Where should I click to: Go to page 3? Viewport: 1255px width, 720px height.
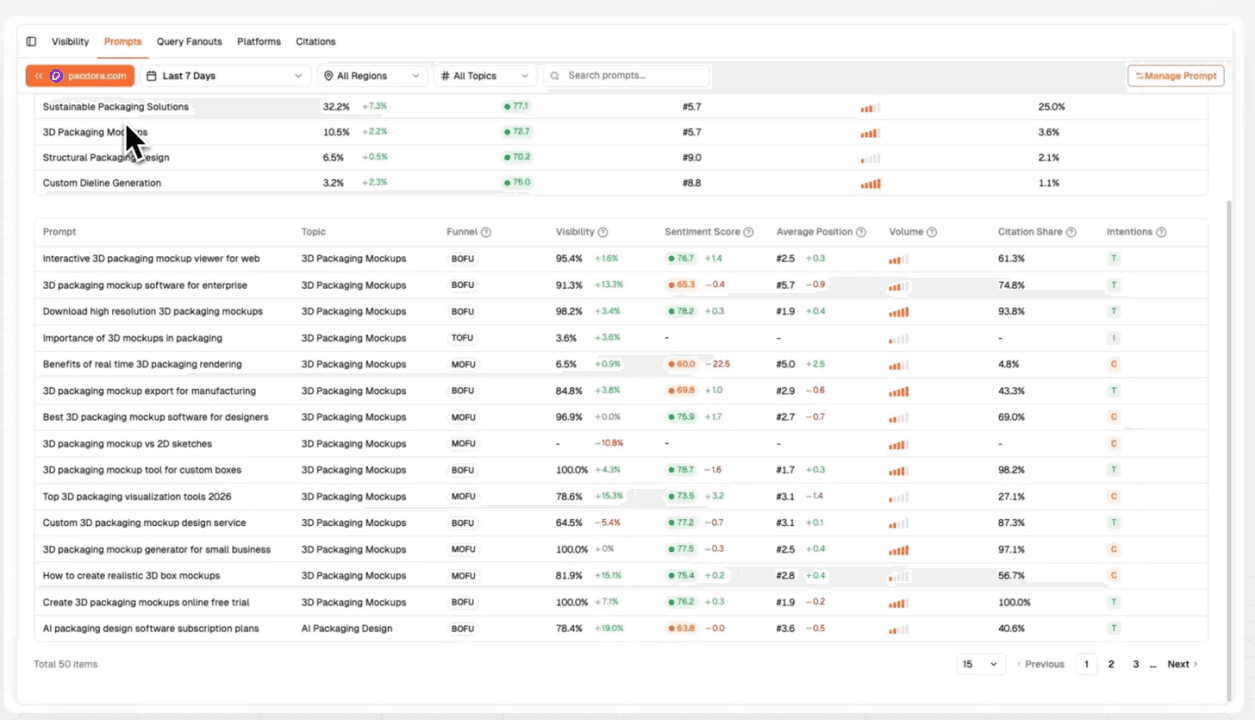point(1136,664)
